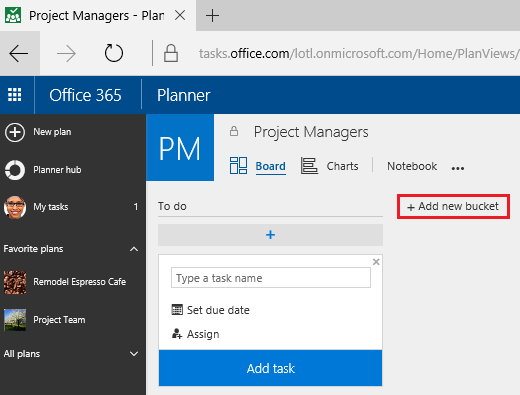The width and height of the screenshot is (520, 395).
Task: Click the Charts bar icon
Action: (309, 166)
